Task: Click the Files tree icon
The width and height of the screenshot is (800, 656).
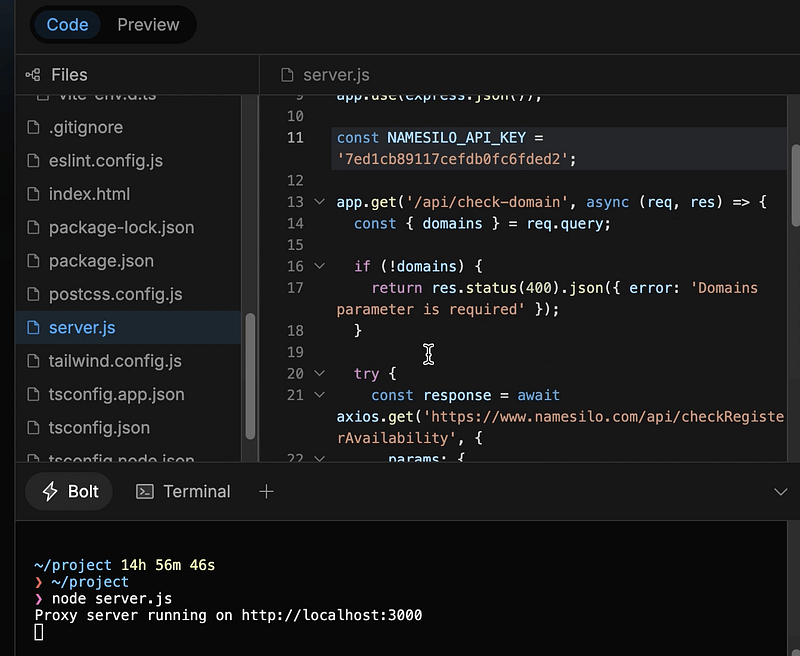Action: 32,75
